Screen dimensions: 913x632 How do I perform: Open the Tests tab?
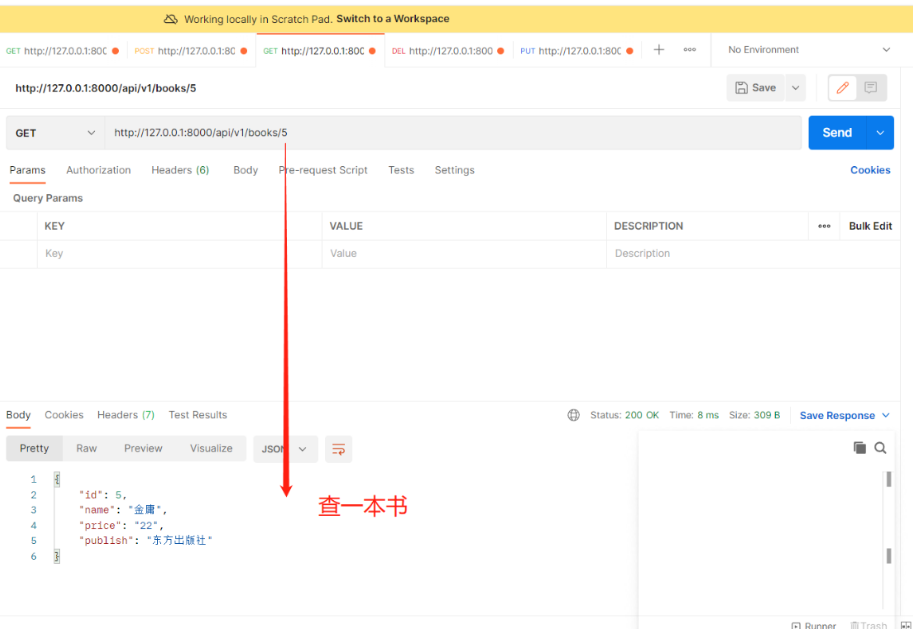401,170
